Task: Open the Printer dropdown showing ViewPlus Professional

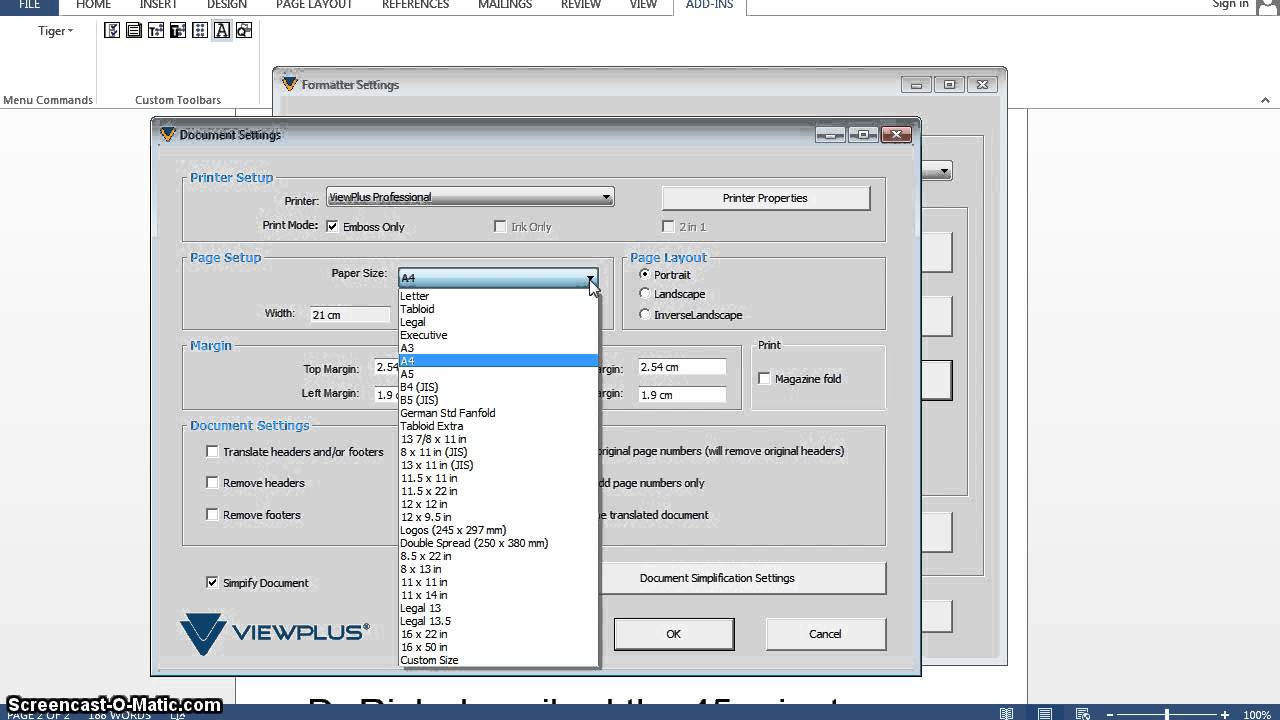Action: [470, 197]
